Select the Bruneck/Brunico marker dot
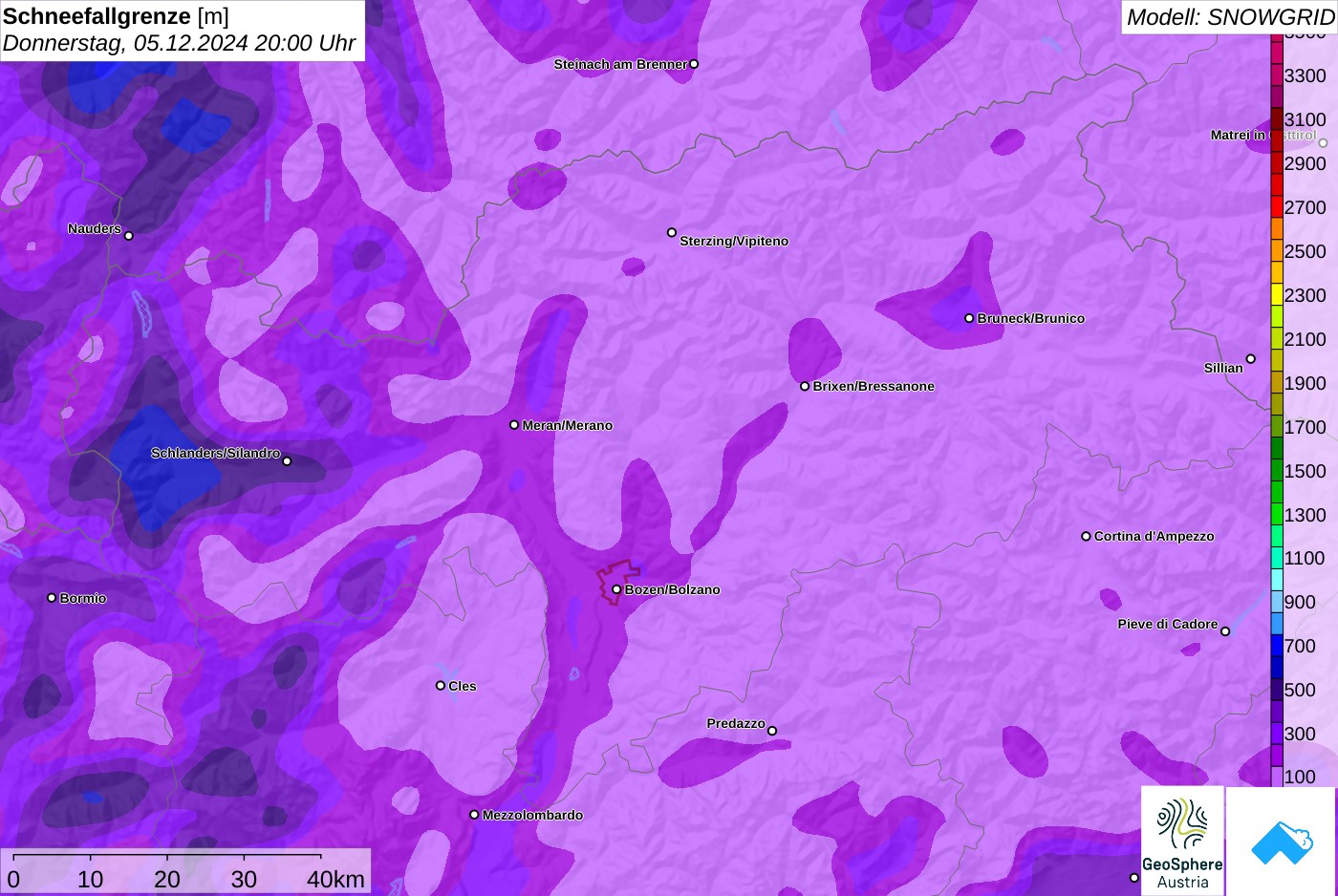The image size is (1338, 896). coord(969,318)
